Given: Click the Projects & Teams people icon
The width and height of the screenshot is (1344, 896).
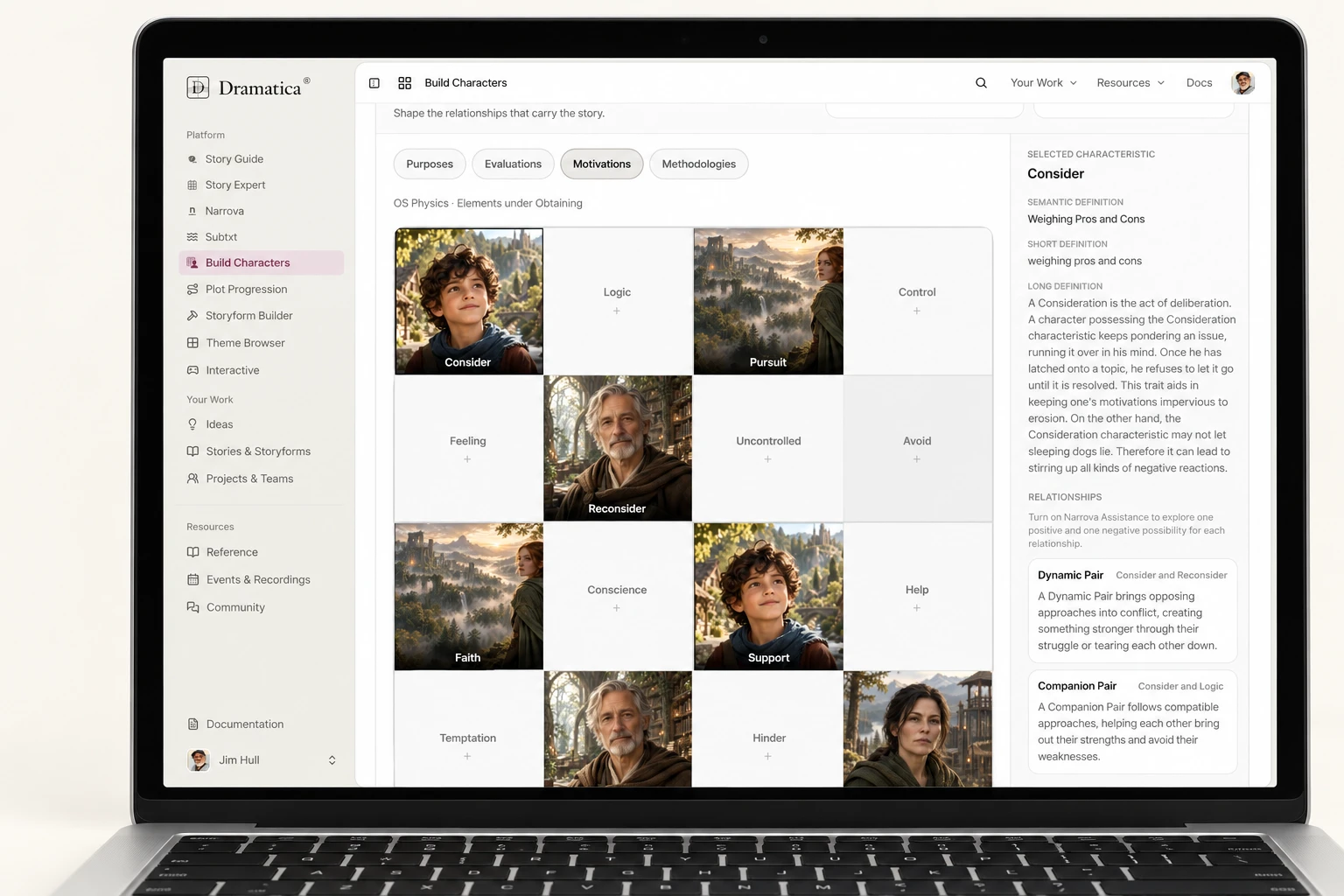Looking at the screenshot, I should point(192,479).
